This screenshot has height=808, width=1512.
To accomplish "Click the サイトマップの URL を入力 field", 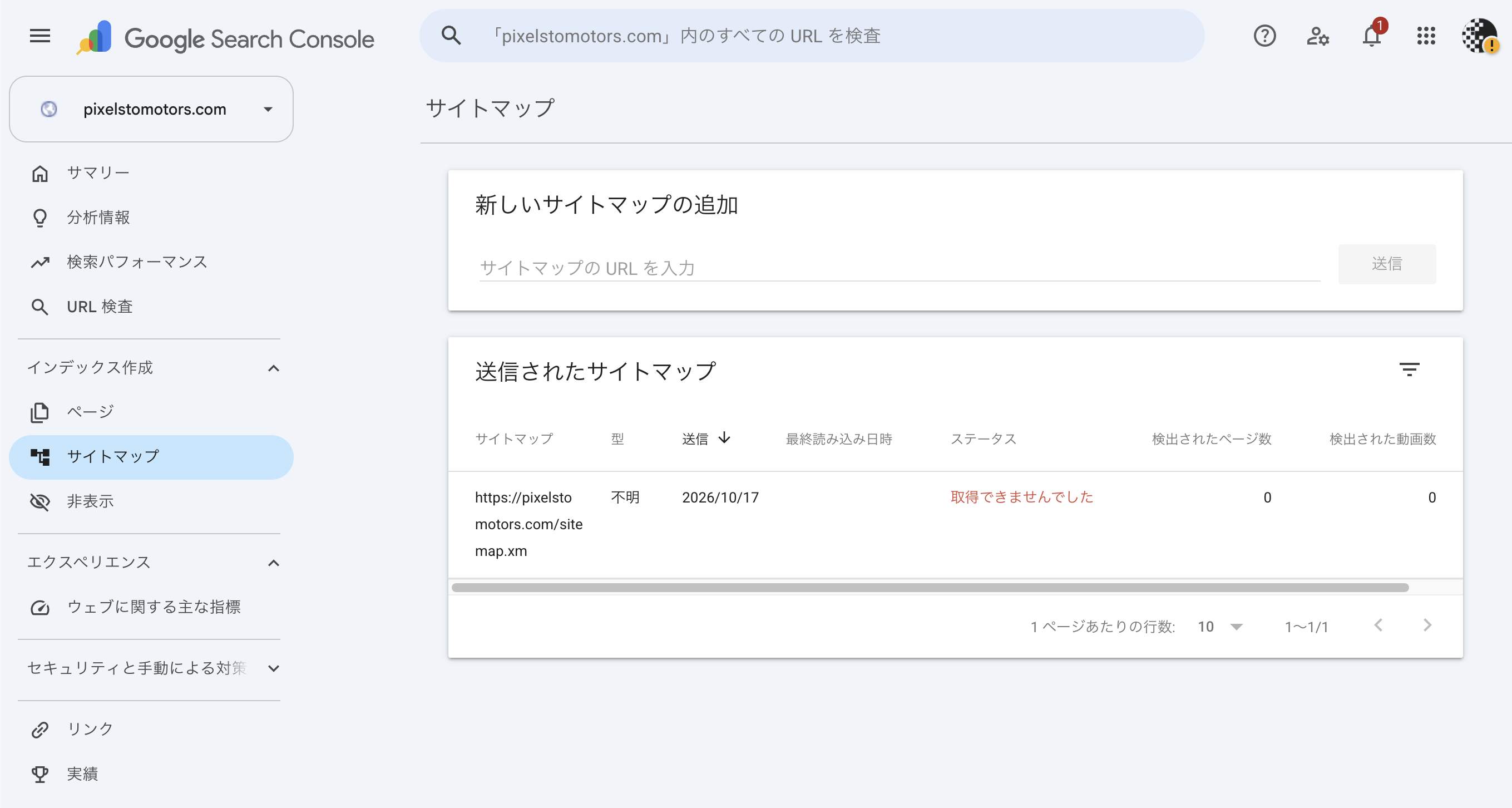I will click(x=899, y=268).
